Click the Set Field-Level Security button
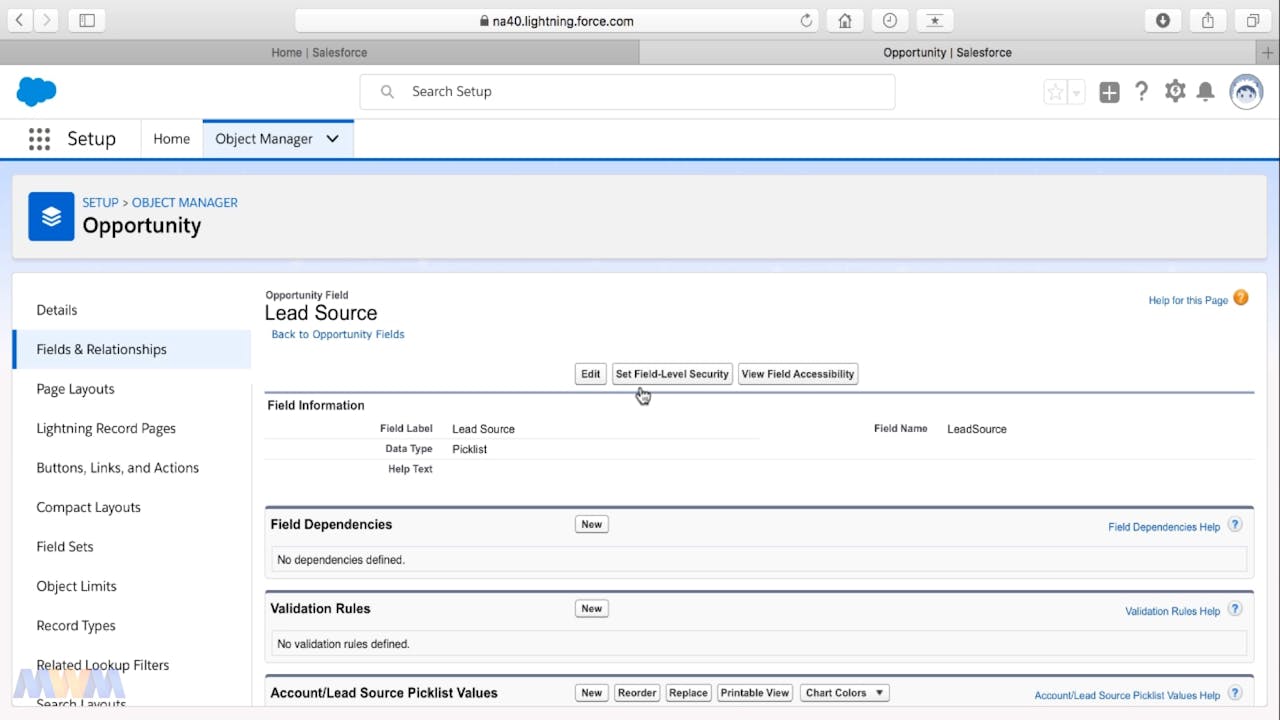 [x=672, y=374]
